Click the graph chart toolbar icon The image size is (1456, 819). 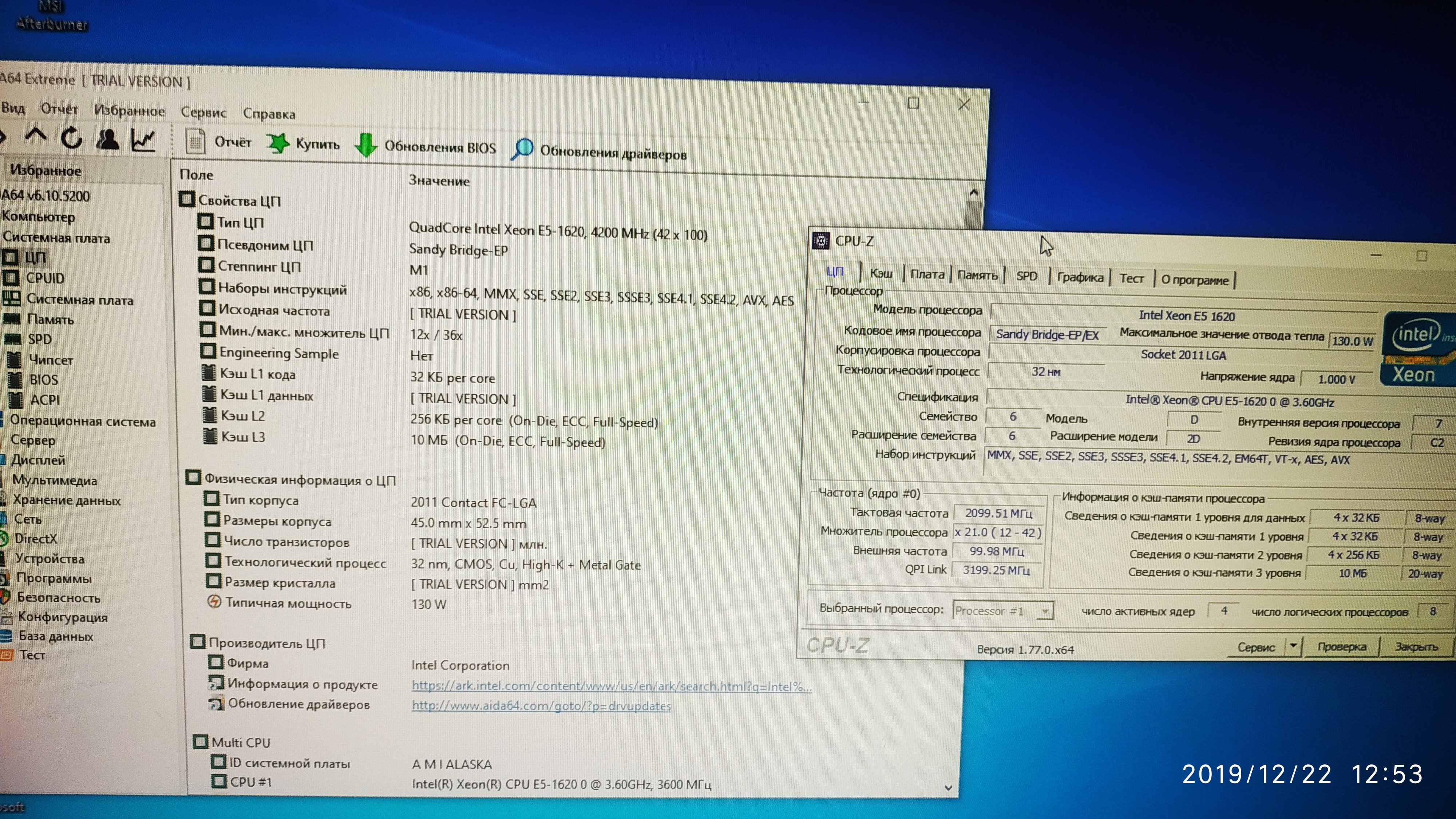point(143,140)
